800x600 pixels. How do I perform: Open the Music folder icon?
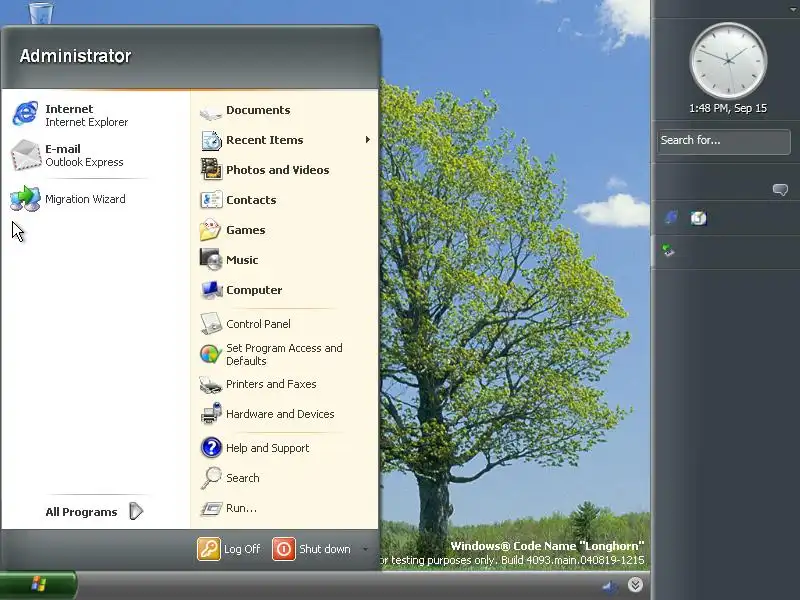point(211,260)
